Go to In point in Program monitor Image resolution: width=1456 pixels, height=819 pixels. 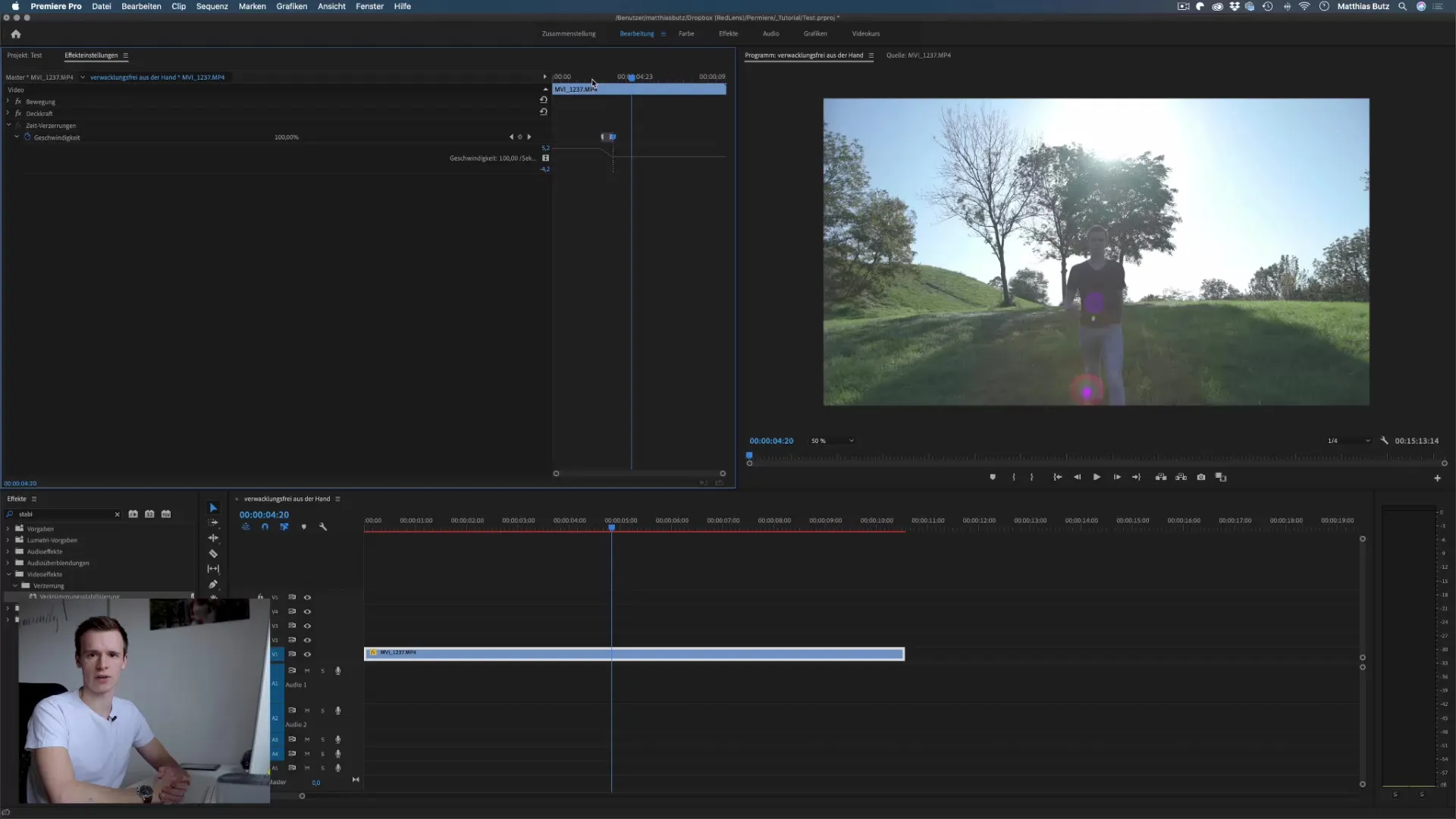1058,477
